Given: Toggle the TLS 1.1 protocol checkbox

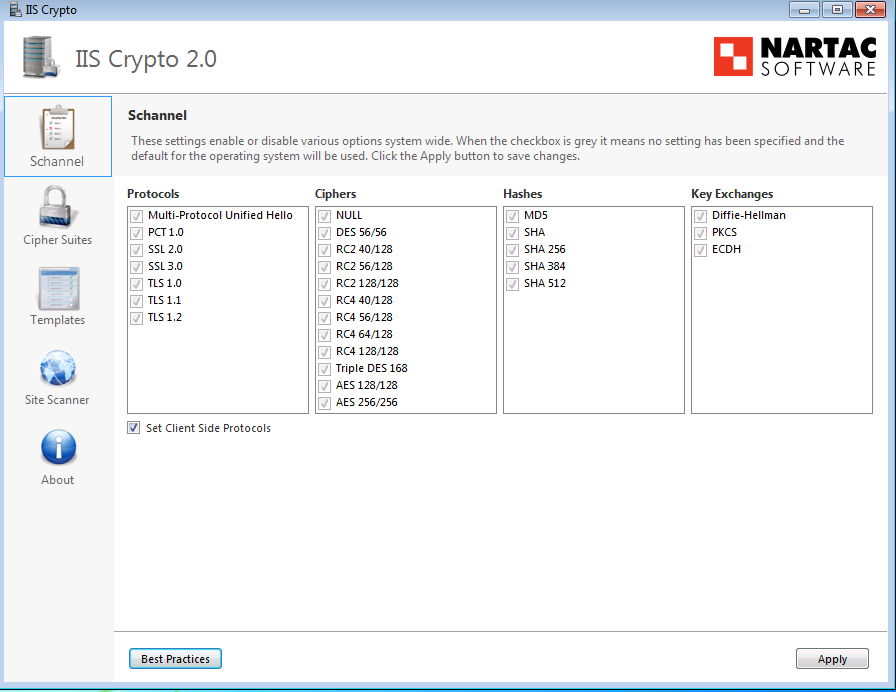Looking at the screenshot, I should tap(137, 301).
